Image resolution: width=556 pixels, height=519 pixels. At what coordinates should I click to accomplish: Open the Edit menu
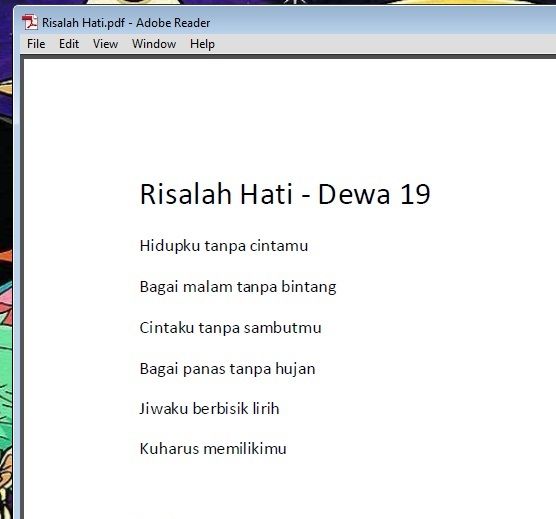click(x=69, y=44)
